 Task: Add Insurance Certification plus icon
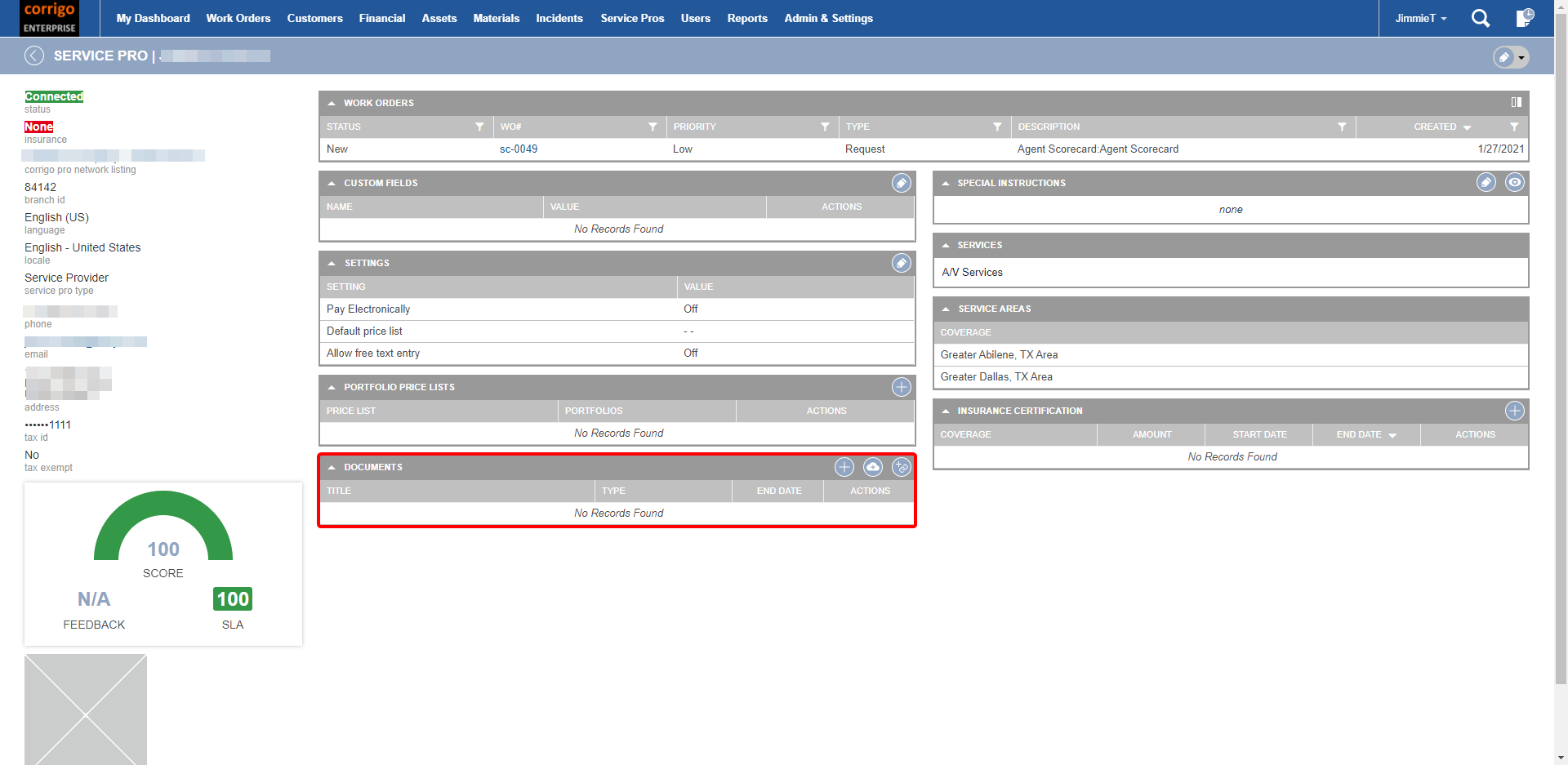(1515, 411)
